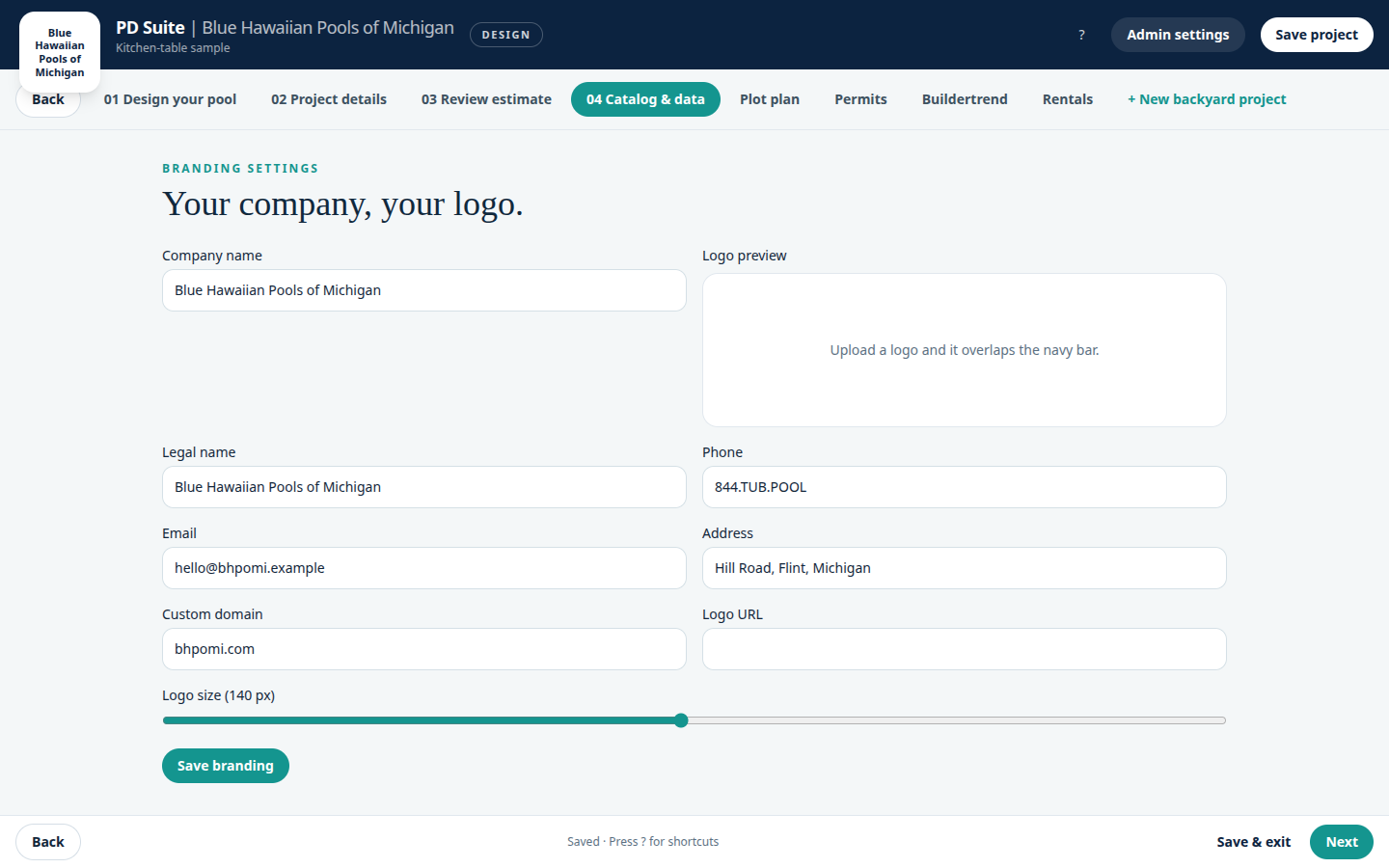
Task: Click the 'BRANDING SETTINGS' section label
Action: pos(240,169)
